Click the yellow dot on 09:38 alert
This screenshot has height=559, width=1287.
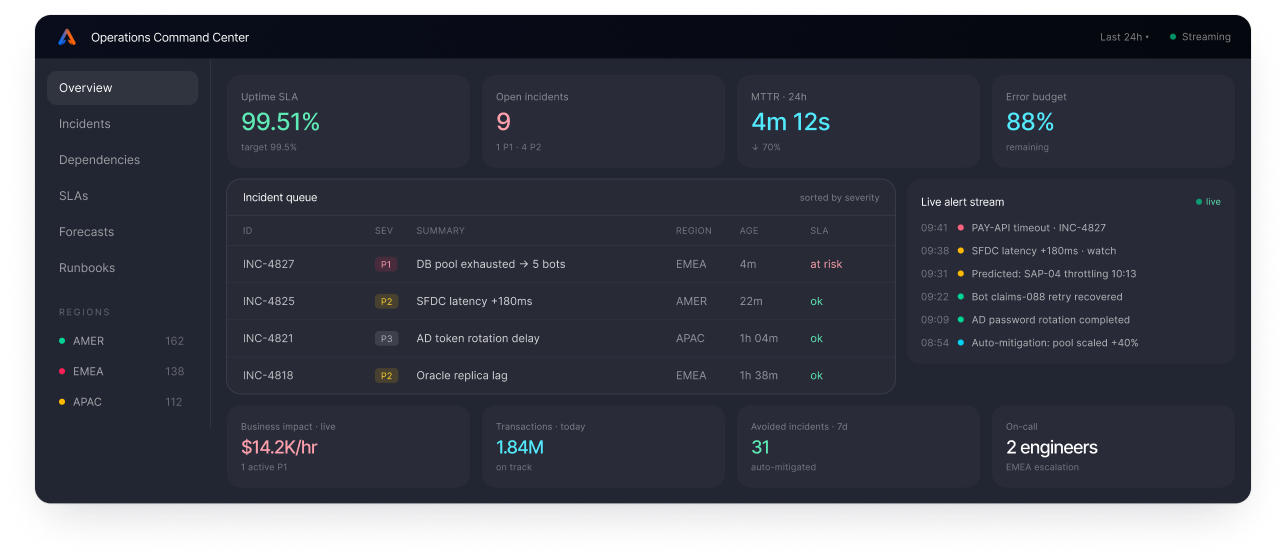(961, 251)
